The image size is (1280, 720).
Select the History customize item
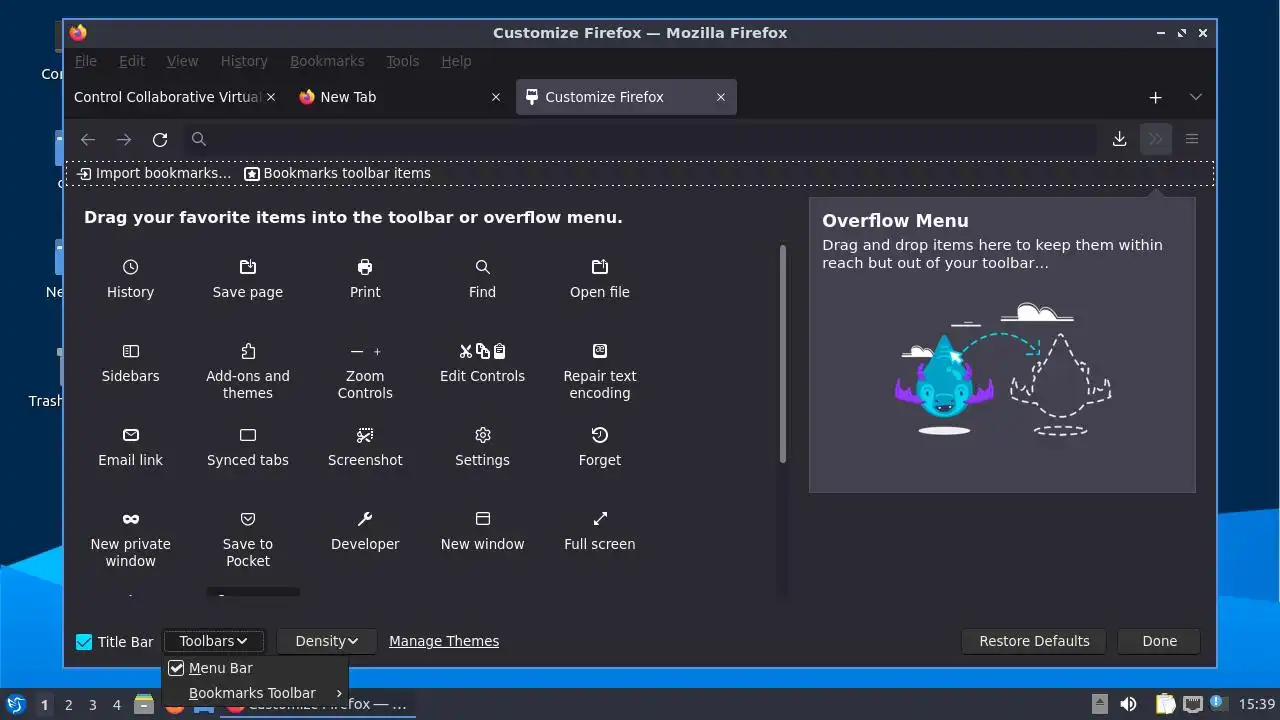coord(130,279)
